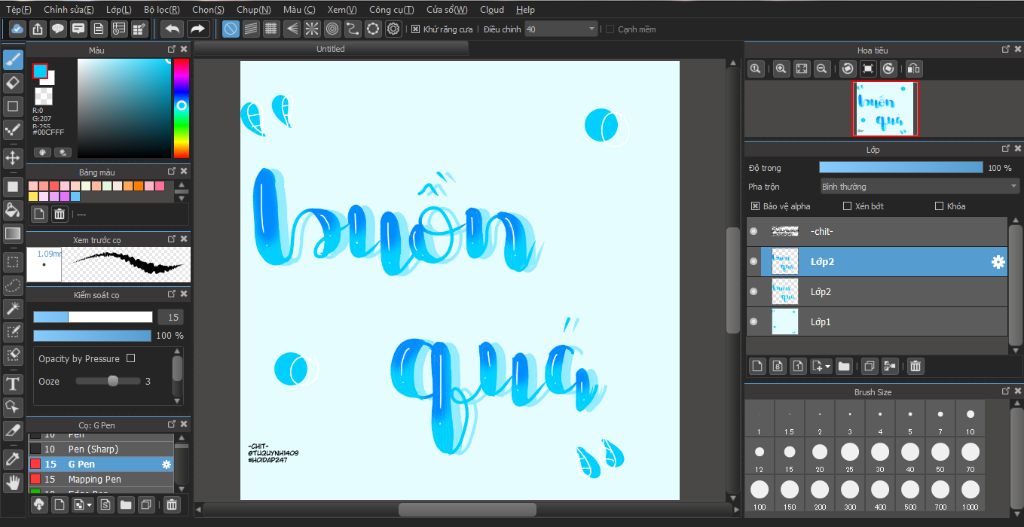Toggle the Bảo vệ alpha checkbox
Image resolution: width=1024 pixels, height=527 pixels.
(755, 206)
